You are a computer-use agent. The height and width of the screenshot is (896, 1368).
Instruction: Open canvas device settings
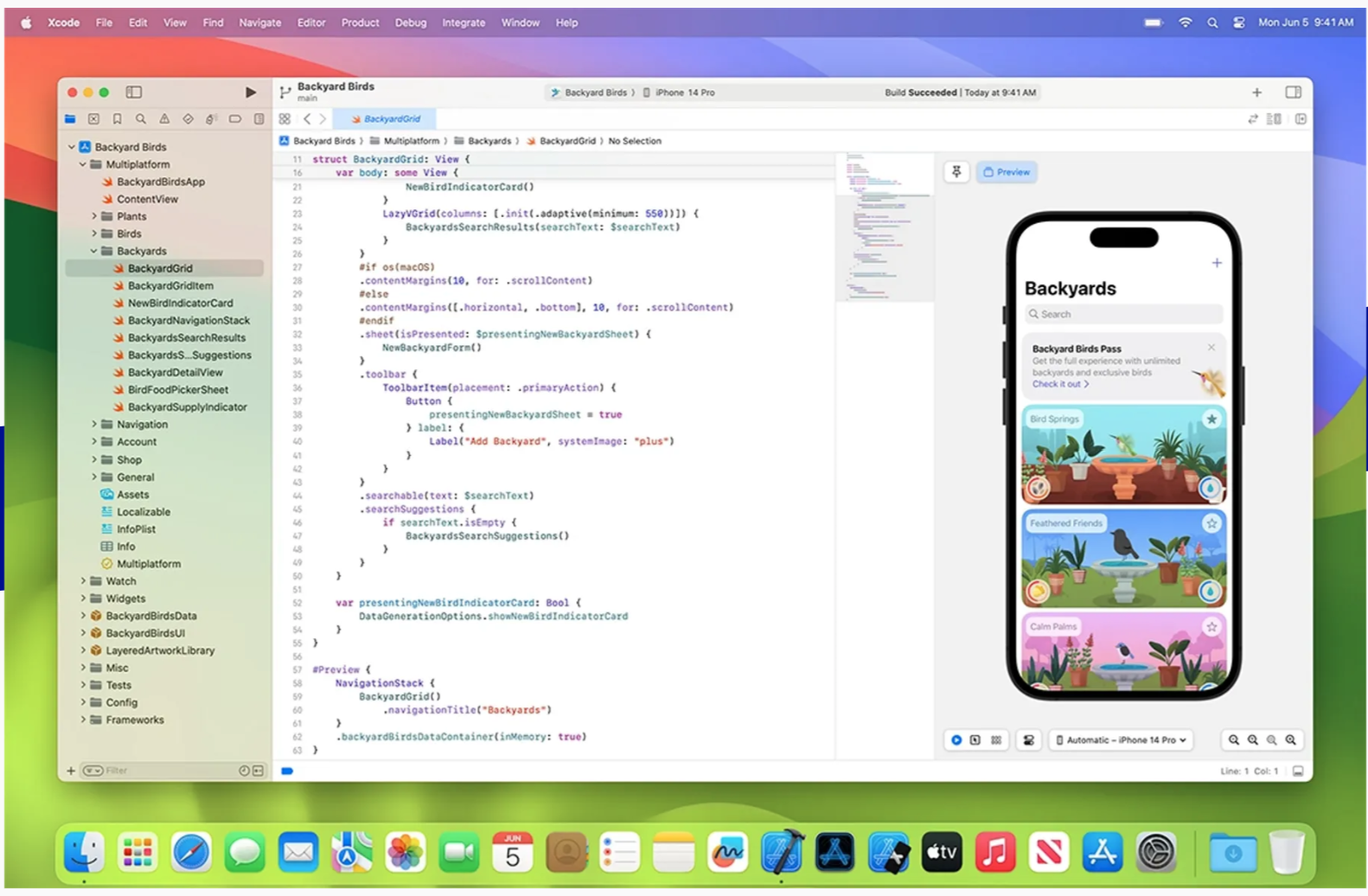click(1028, 740)
